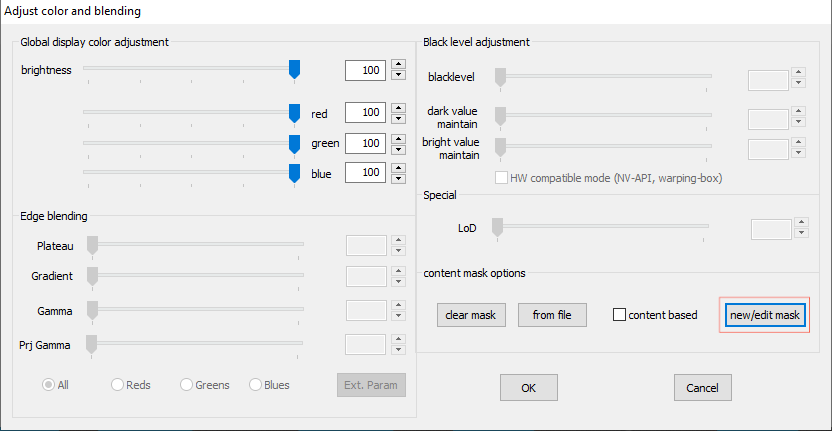
Task: Increase blue value with up arrow
Action: pos(398,167)
